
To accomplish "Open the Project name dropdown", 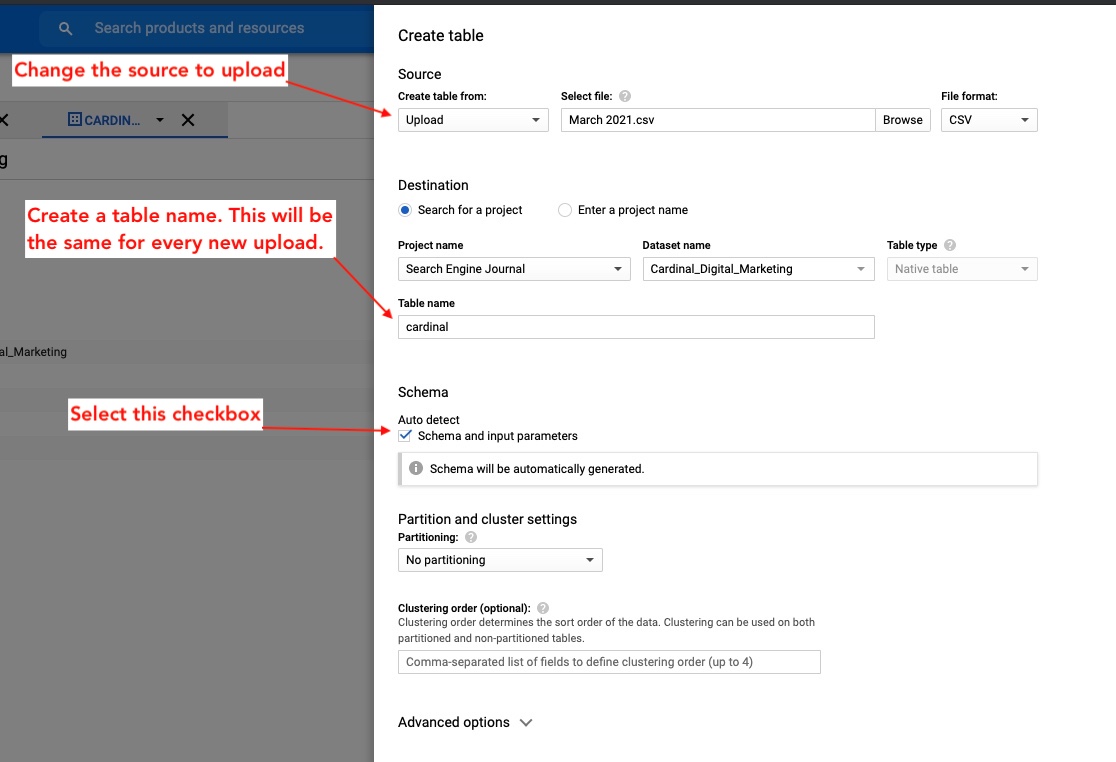I will [x=514, y=269].
